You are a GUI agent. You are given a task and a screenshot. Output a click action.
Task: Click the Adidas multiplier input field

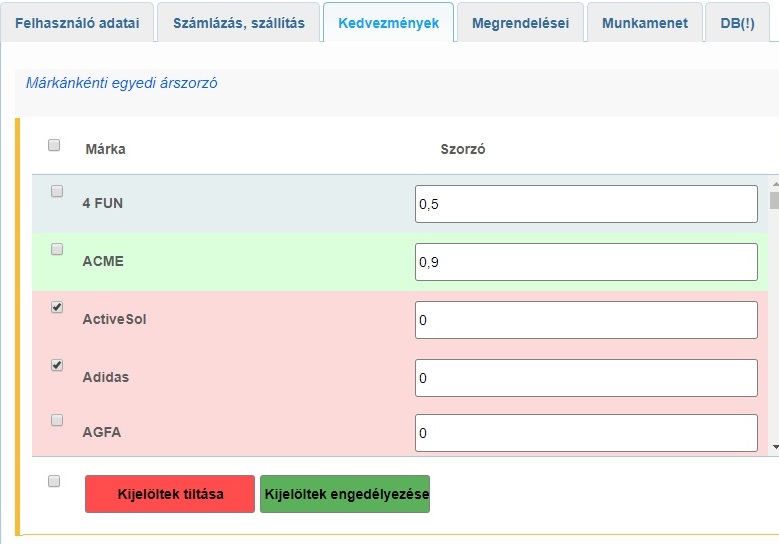coord(586,378)
